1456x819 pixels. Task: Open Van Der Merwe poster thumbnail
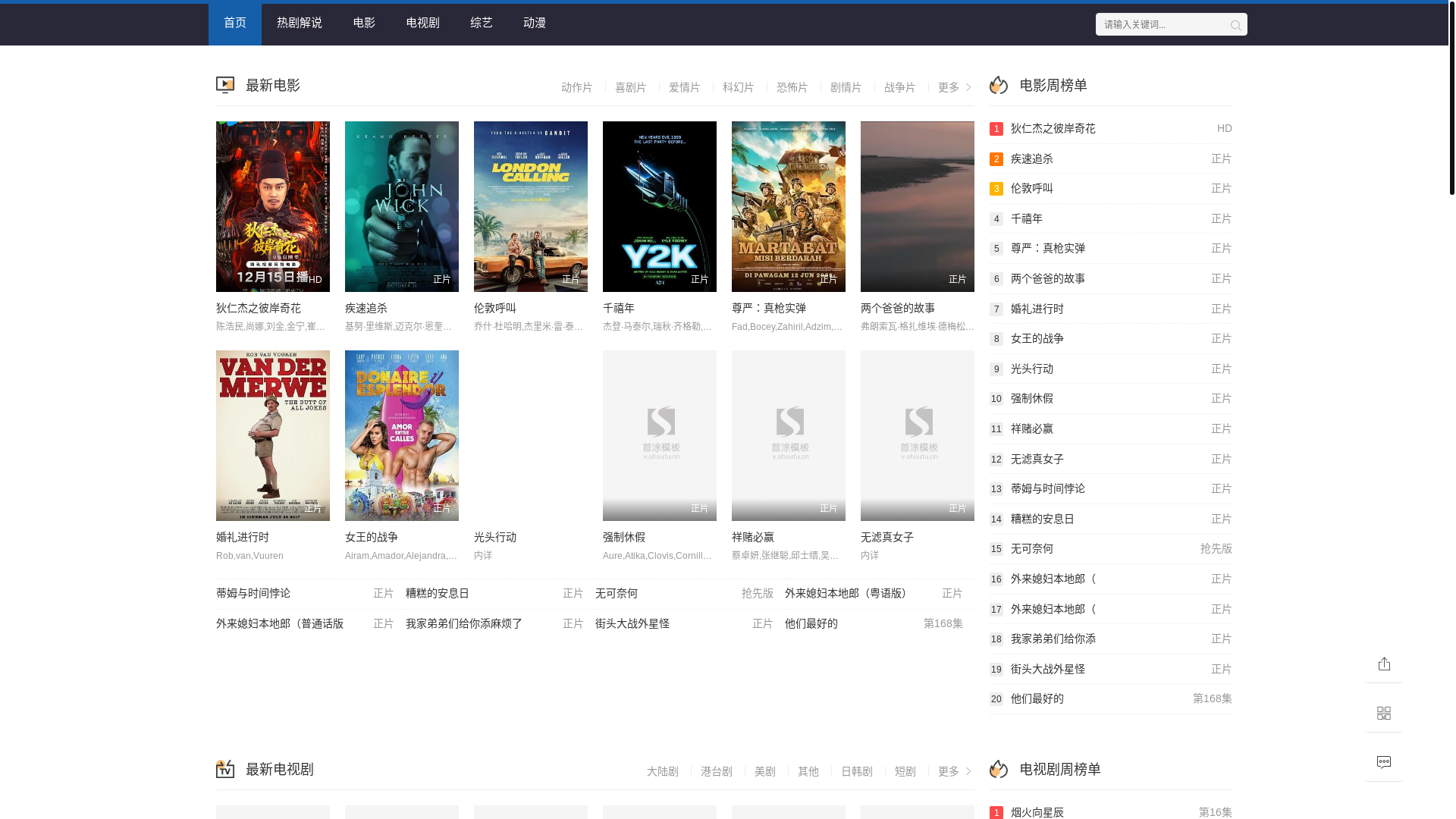[x=273, y=435]
